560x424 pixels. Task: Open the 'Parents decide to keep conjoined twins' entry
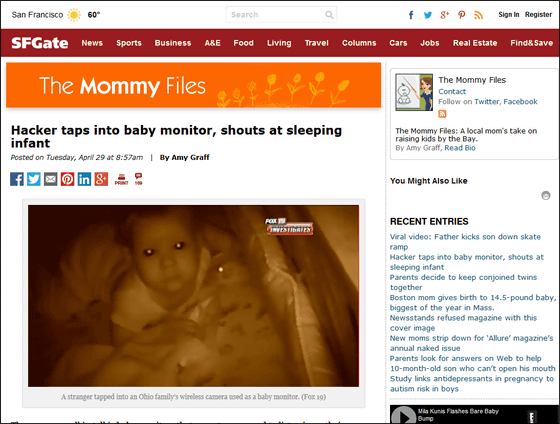point(463,282)
